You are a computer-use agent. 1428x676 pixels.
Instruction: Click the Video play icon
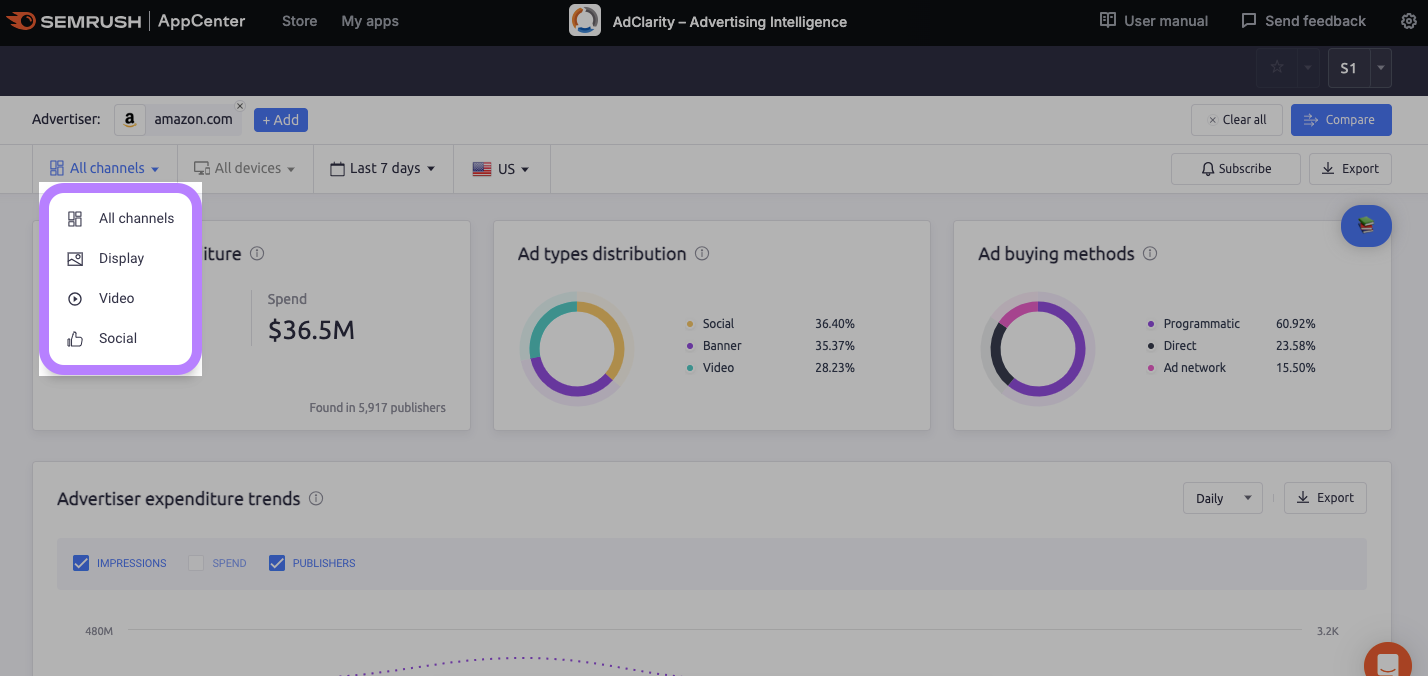[x=75, y=299]
